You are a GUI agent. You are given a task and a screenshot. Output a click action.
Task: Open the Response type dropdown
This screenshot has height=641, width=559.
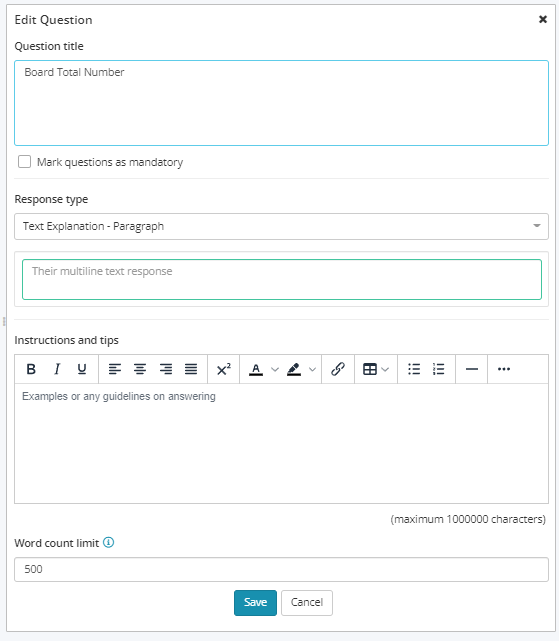(281, 226)
